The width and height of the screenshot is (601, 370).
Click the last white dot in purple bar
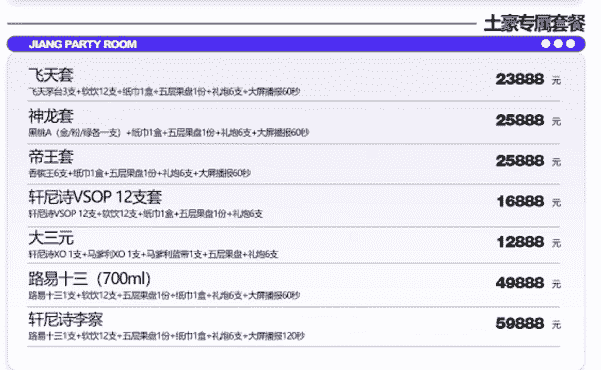click(x=571, y=44)
